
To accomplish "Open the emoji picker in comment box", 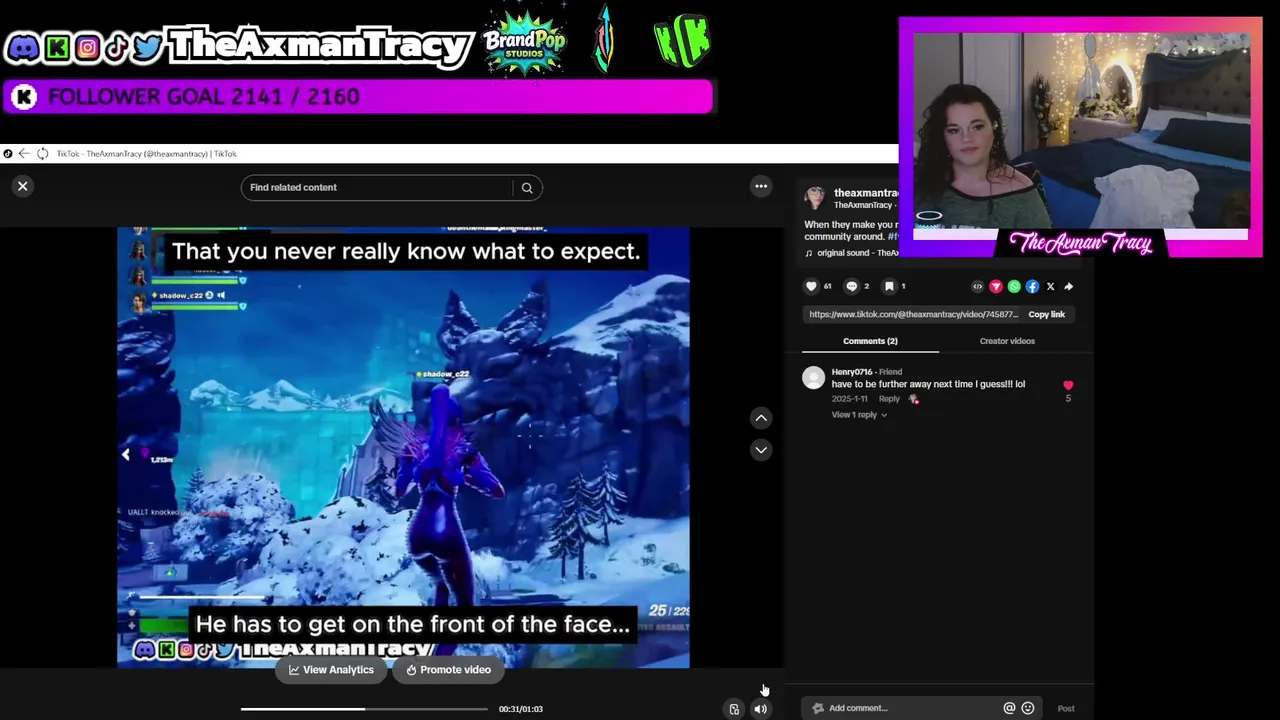I will click(1028, 708).
